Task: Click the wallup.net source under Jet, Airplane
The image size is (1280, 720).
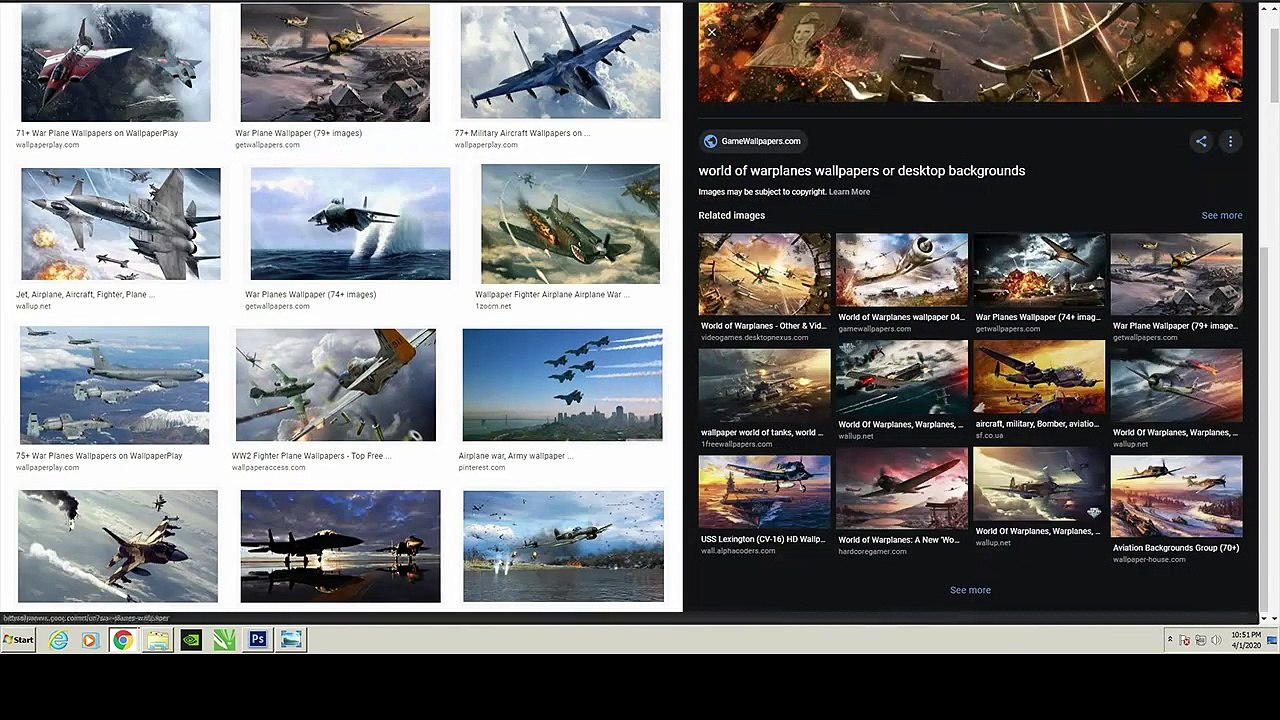Action: tap(33, 306)
